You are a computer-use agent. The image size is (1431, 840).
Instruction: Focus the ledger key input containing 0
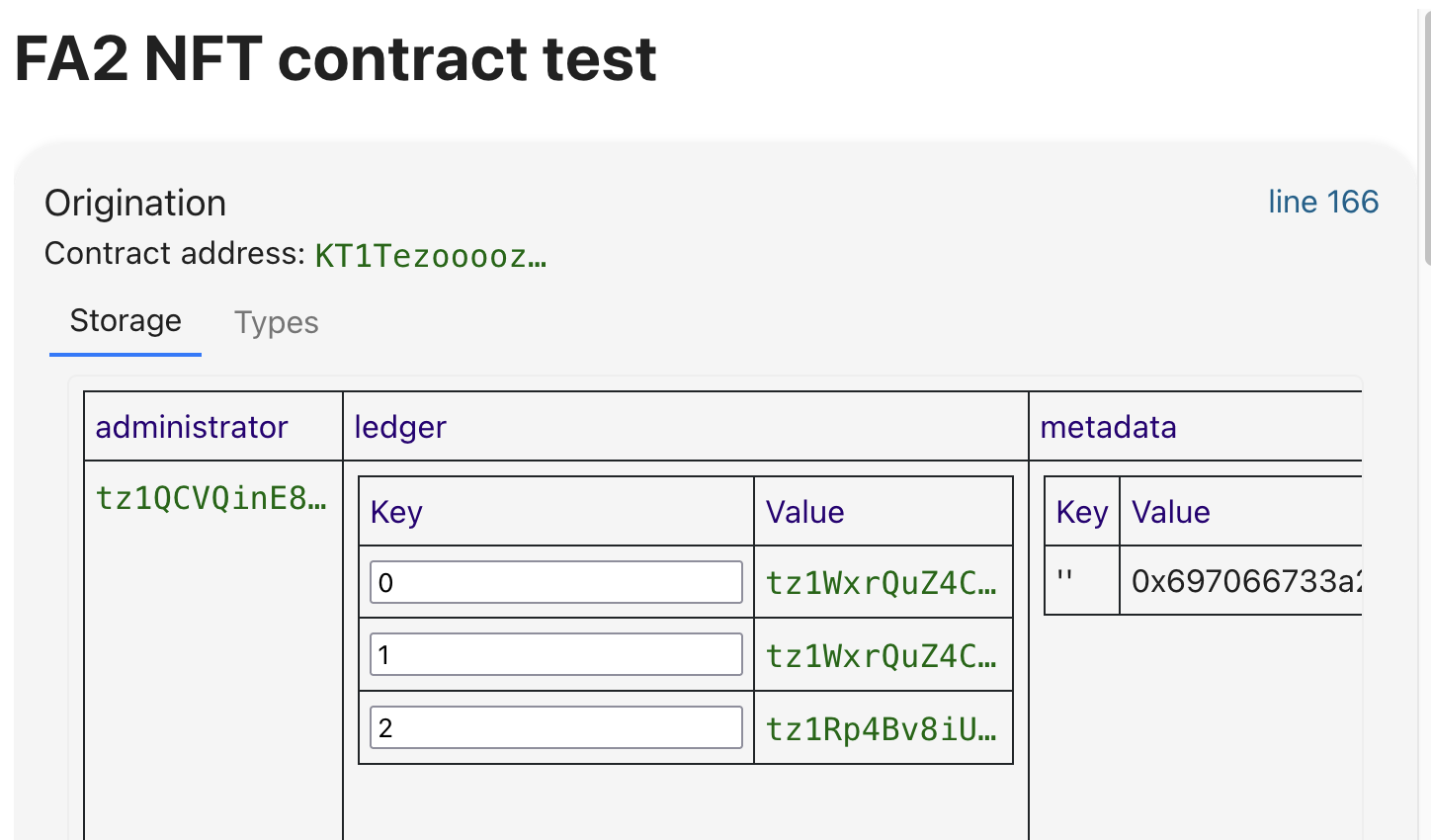(555, 582)
